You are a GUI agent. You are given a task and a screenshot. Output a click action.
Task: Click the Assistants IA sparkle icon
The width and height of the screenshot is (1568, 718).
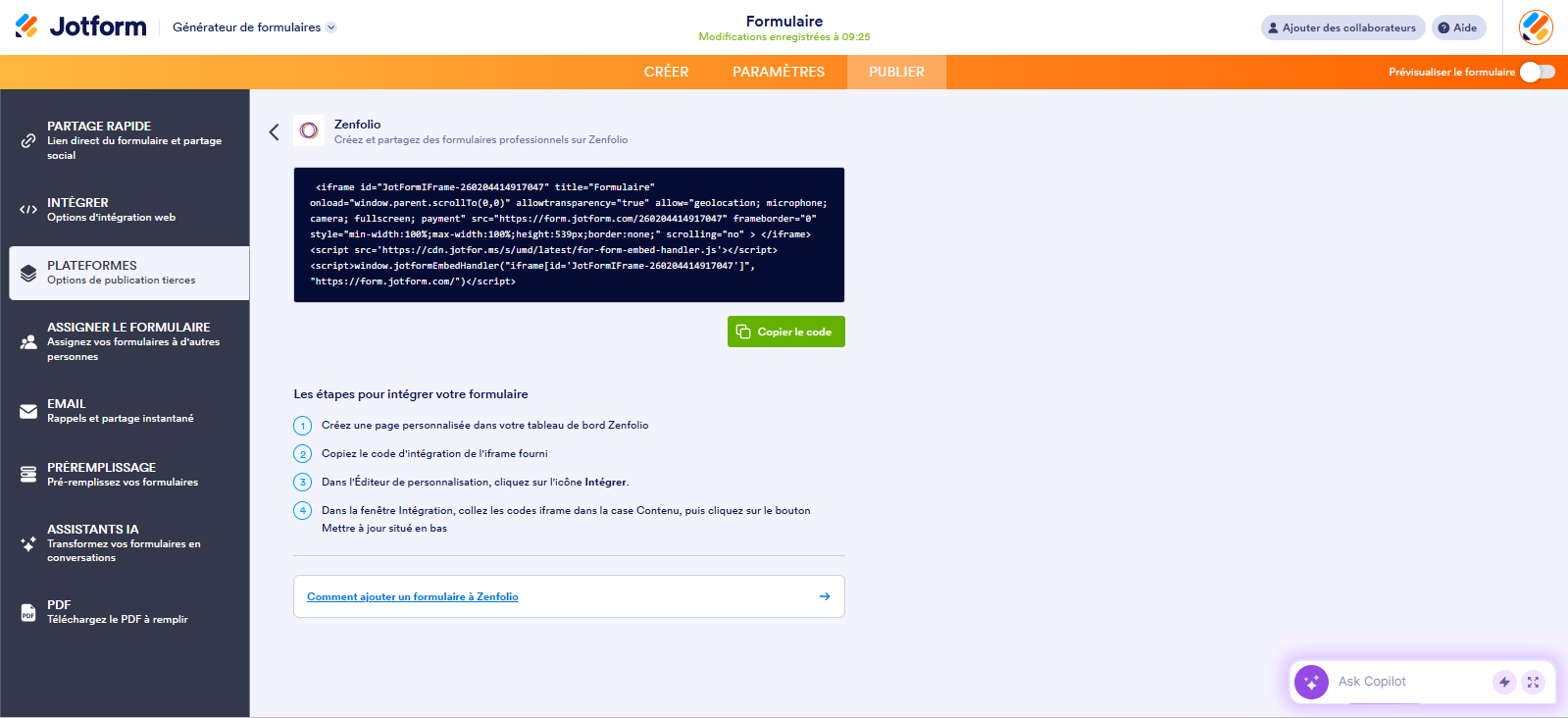(28, 543)
